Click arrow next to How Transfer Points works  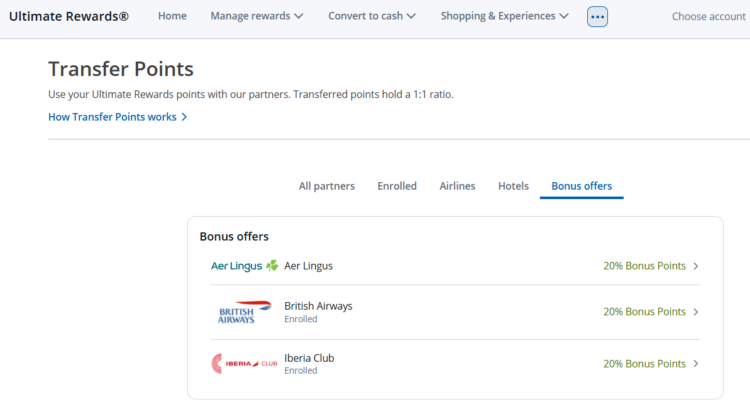(184, 117)
